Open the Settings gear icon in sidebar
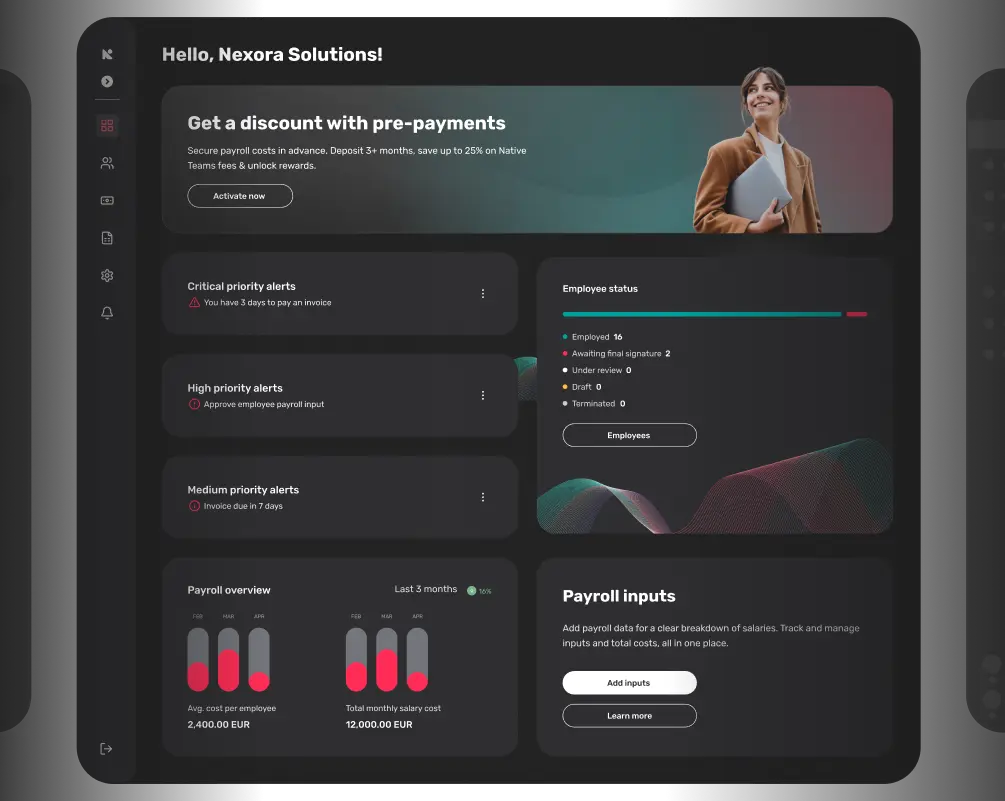This screenshot has height=801, width=1005. click(107, 276)
